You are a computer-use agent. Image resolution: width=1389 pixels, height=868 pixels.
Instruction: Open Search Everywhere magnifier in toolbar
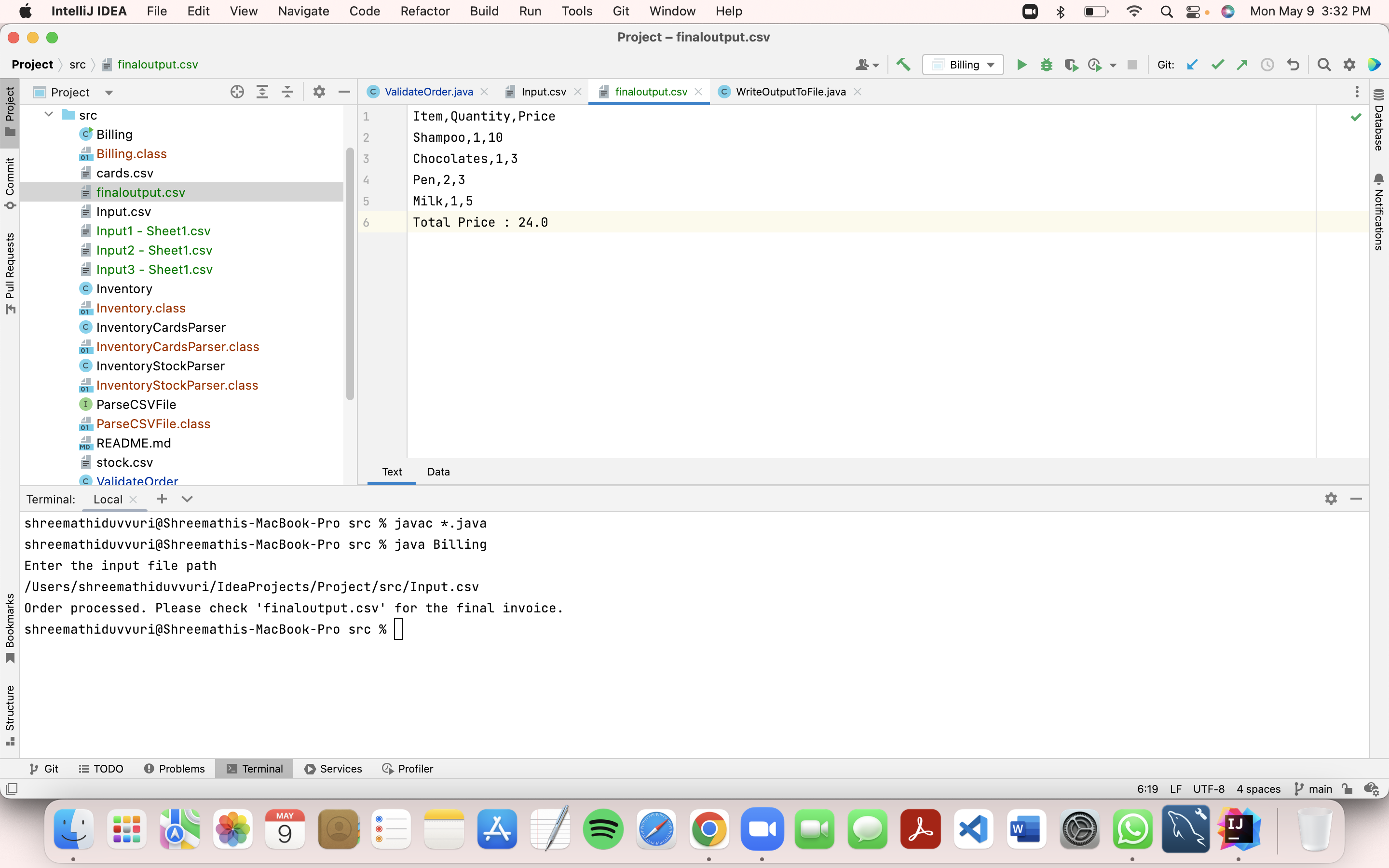coord(1324,65)
